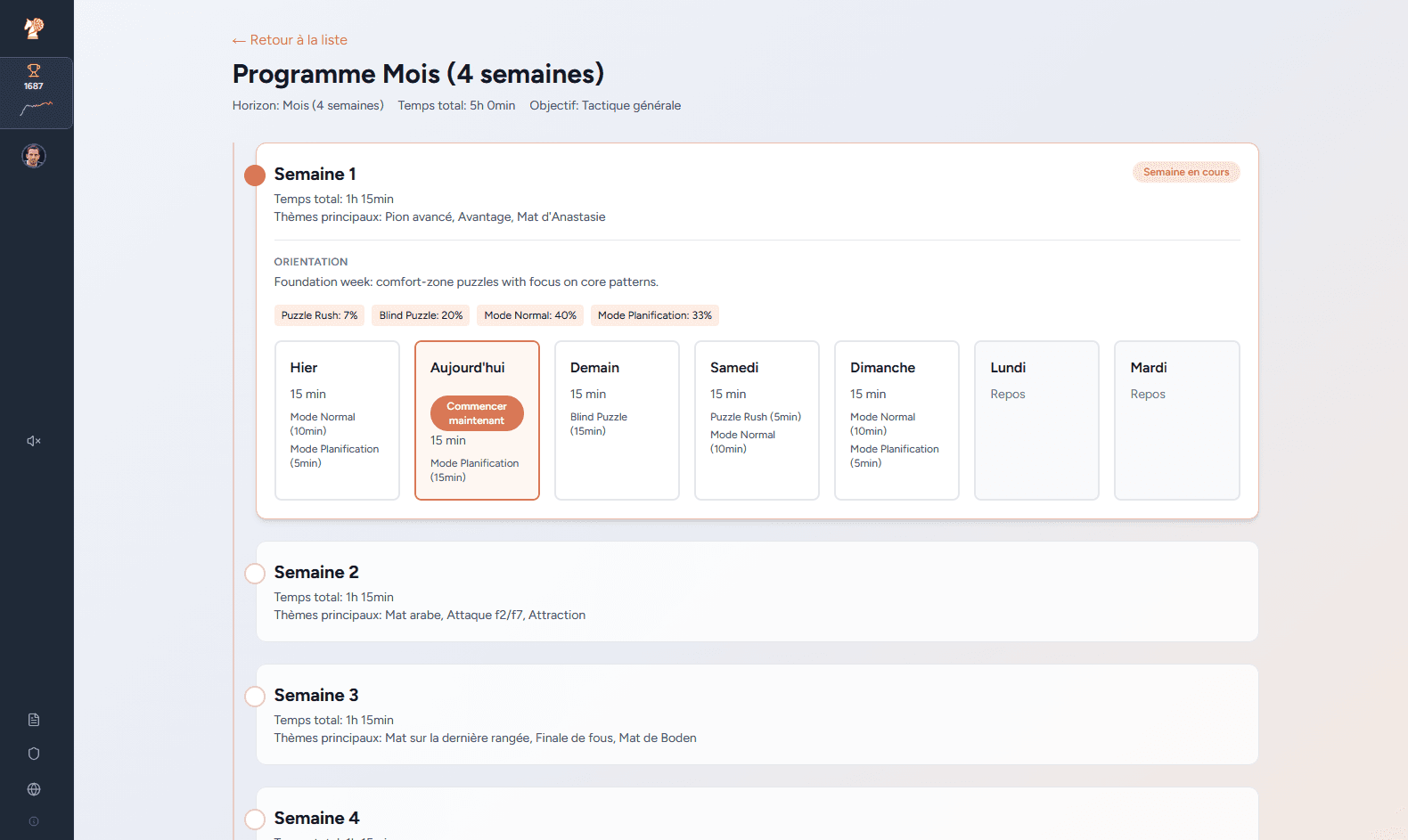Select the Semaine 3 timeline circle
The height and width of the screenshot is (840, 1408).
(x=255, y=697)
